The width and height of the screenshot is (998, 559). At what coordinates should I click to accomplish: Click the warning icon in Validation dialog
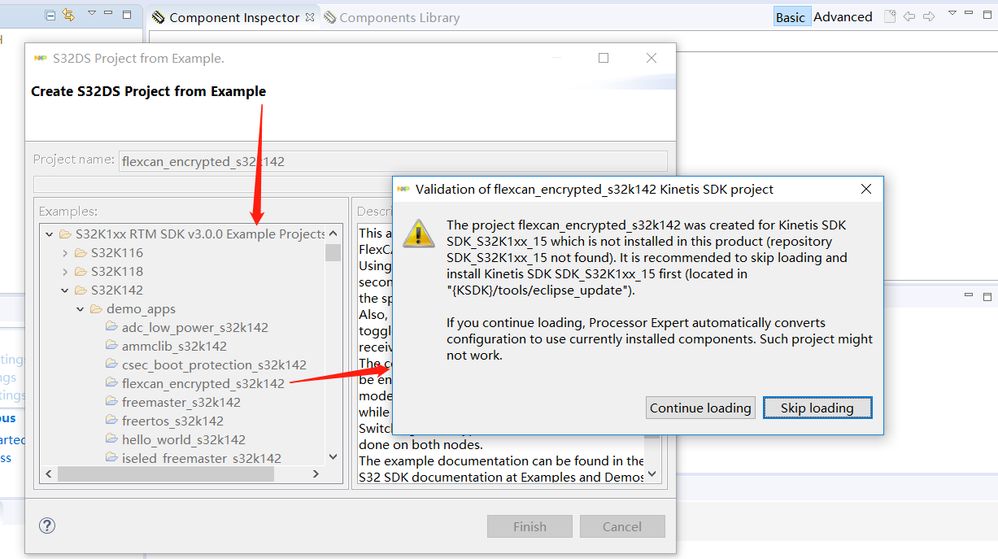(x=418, y=234)
